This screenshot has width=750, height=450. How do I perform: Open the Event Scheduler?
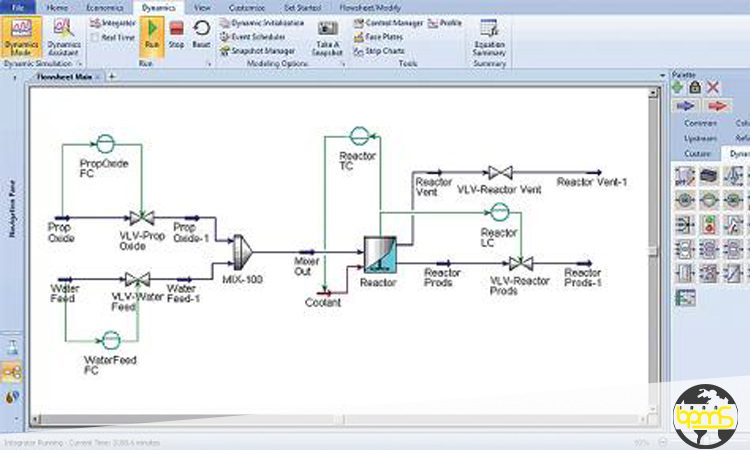pyautogui.click(x=257, y=36)
